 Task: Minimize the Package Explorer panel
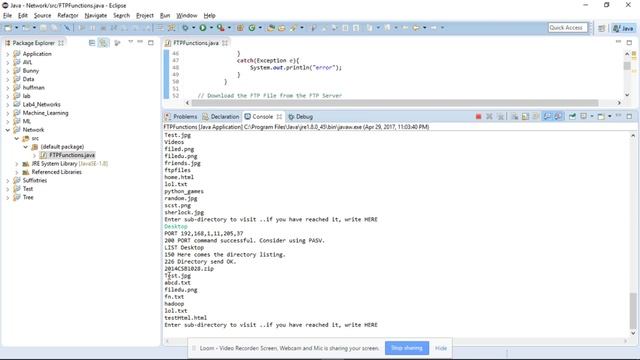[140, 42]
